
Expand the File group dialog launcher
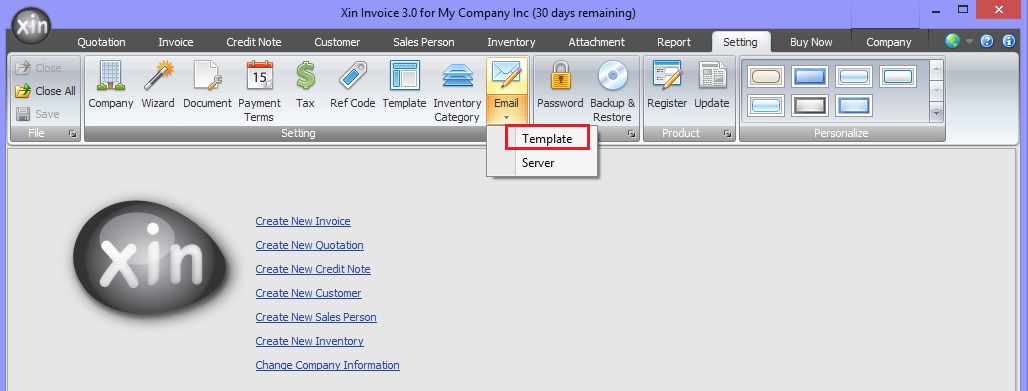72,133
